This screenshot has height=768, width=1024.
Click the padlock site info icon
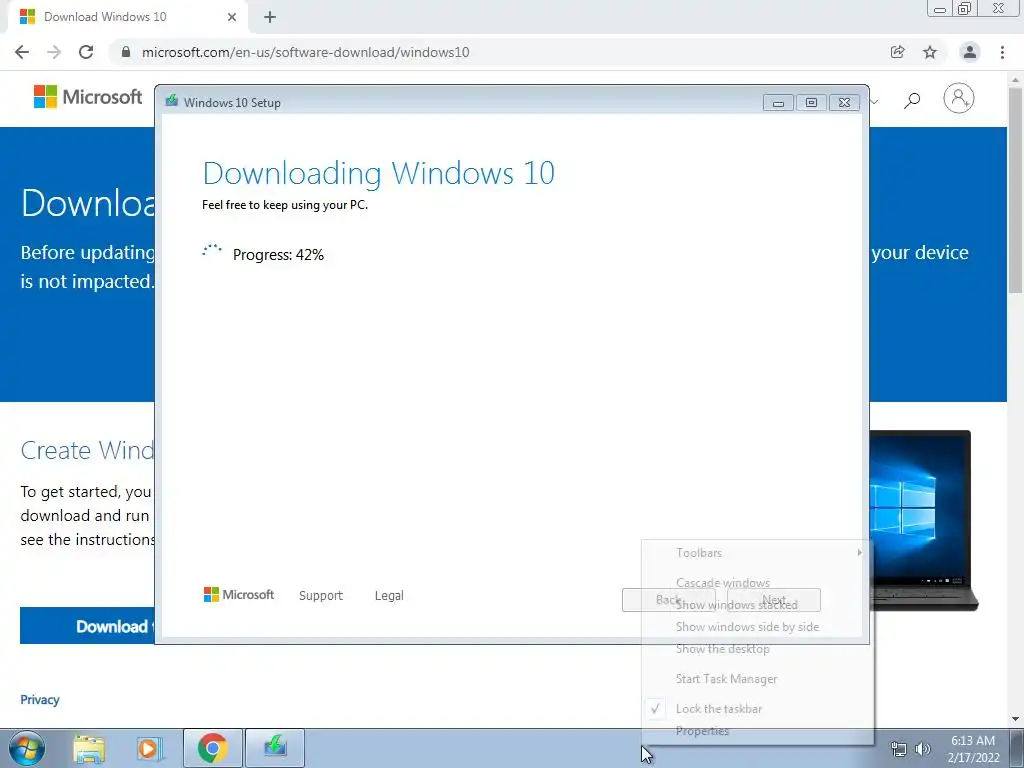126,52
